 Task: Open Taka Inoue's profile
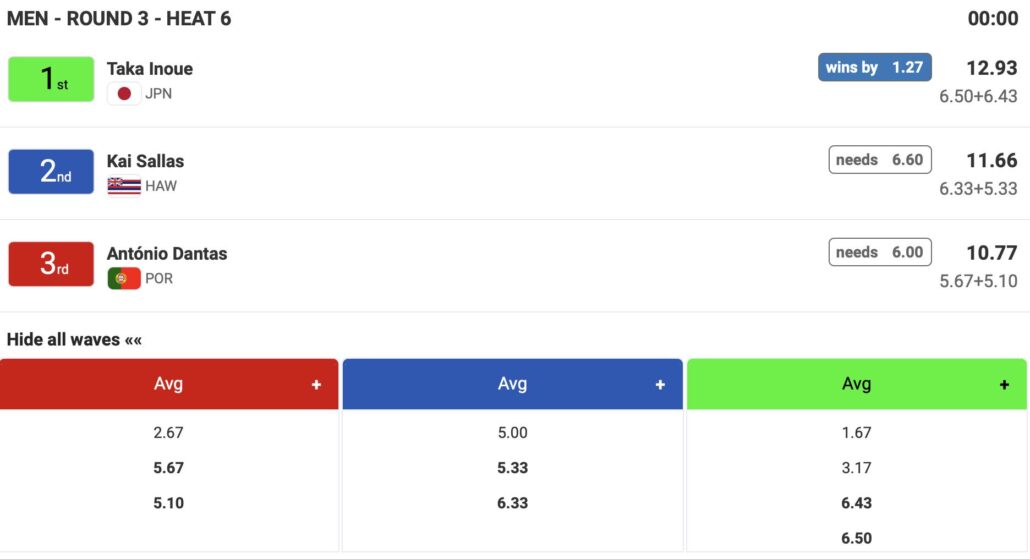[x=150, y=69]
